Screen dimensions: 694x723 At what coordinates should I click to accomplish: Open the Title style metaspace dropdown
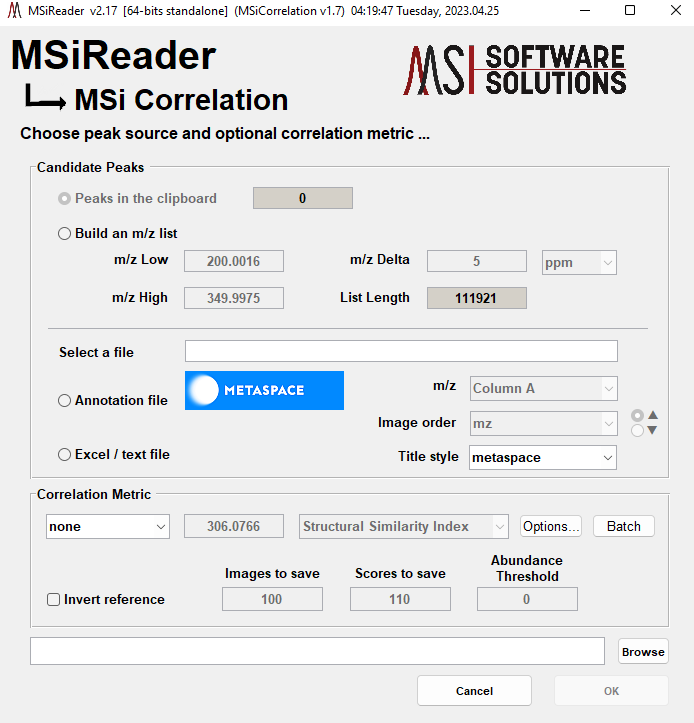click(x=543, y=457)
